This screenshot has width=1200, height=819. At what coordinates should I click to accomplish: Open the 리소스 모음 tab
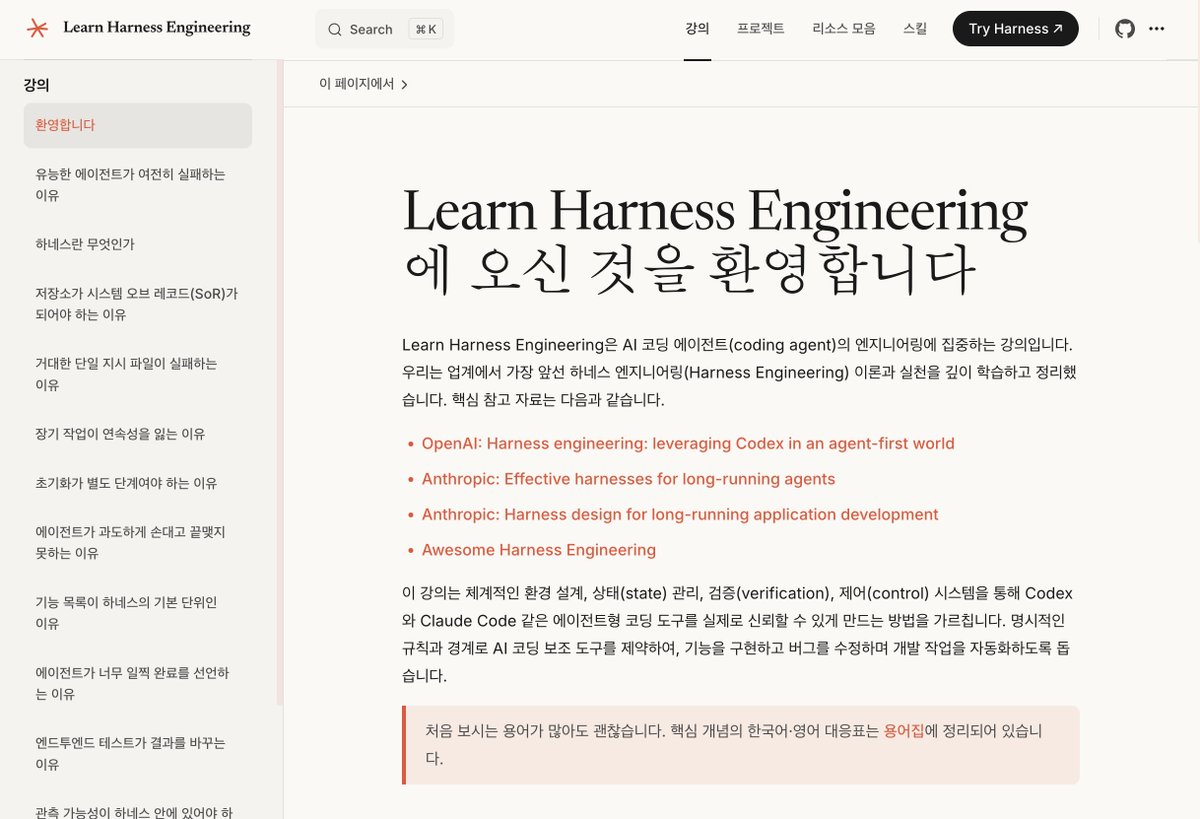843,29
